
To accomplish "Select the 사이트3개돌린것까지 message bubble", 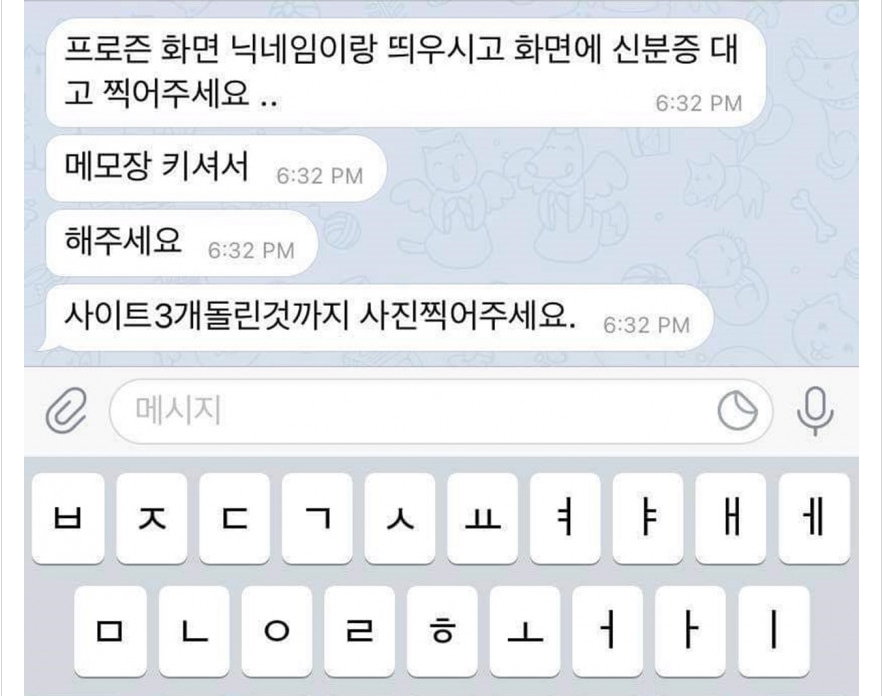I will 377,318.
